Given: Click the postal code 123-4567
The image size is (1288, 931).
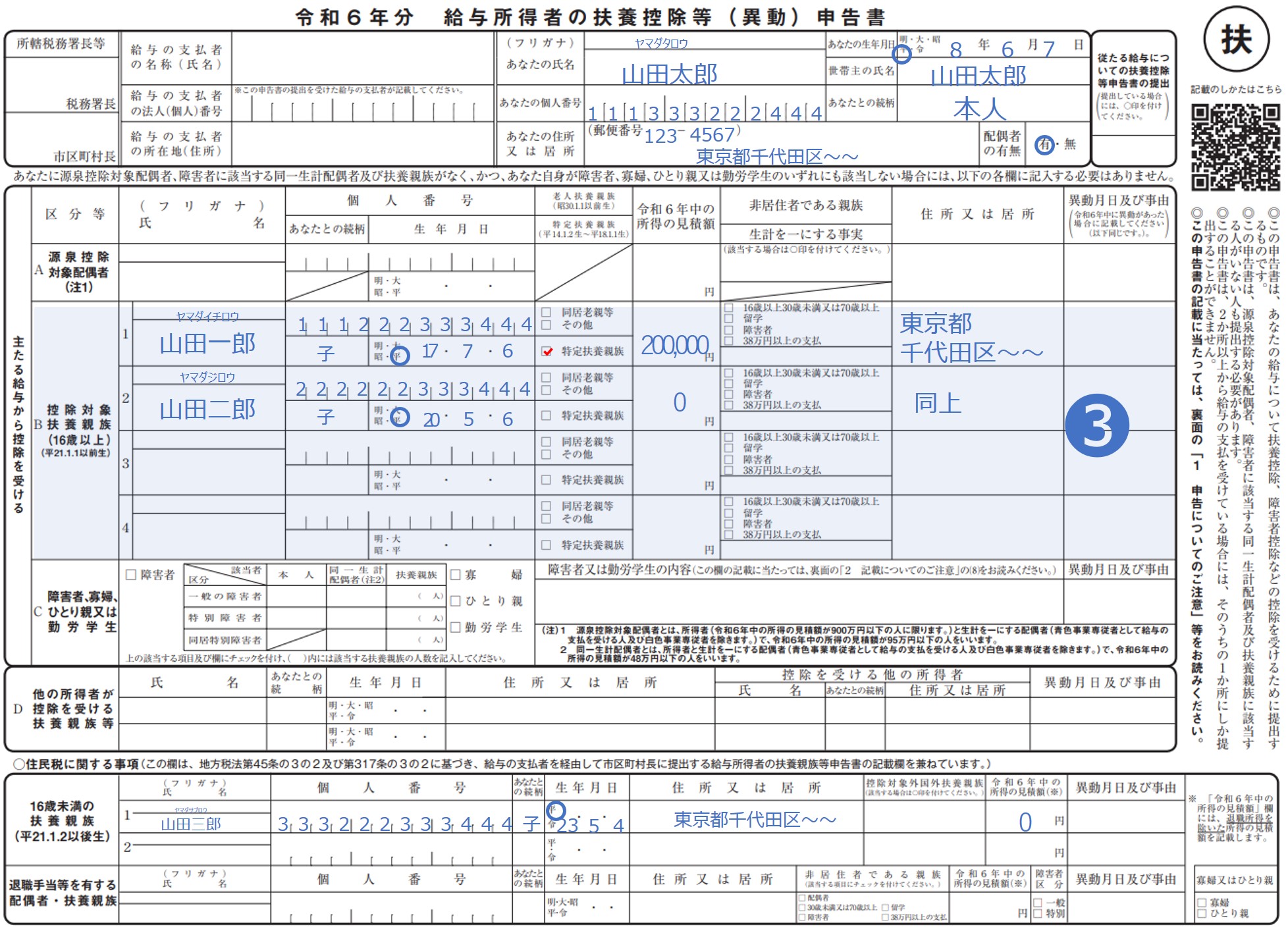Looking at the screenshot, I should (689, 135).
